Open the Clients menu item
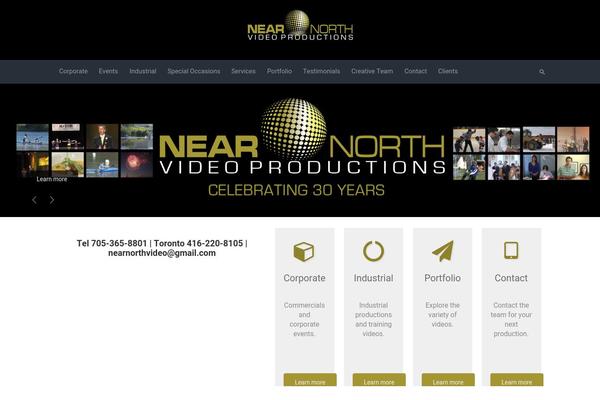 [448, 71]
